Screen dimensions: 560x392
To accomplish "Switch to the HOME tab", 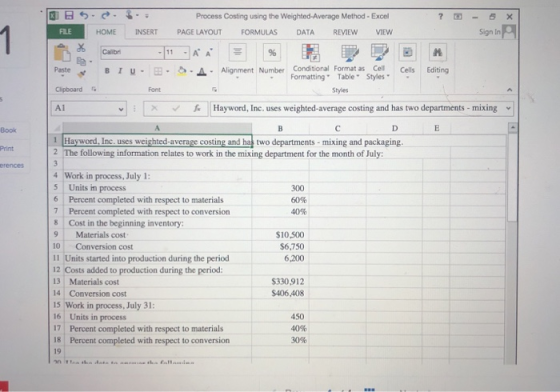I will (x=106, y=32).
